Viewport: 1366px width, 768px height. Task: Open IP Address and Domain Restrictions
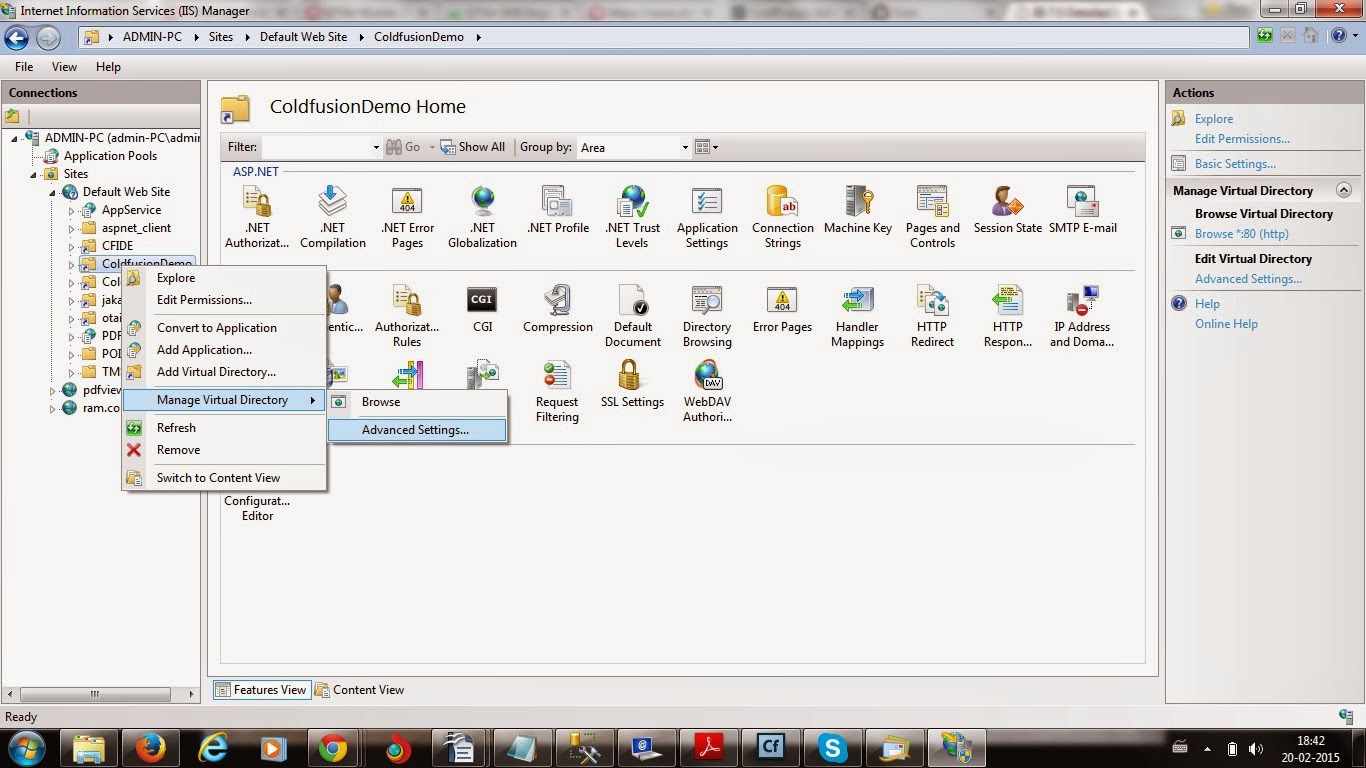pos(1083,316)
